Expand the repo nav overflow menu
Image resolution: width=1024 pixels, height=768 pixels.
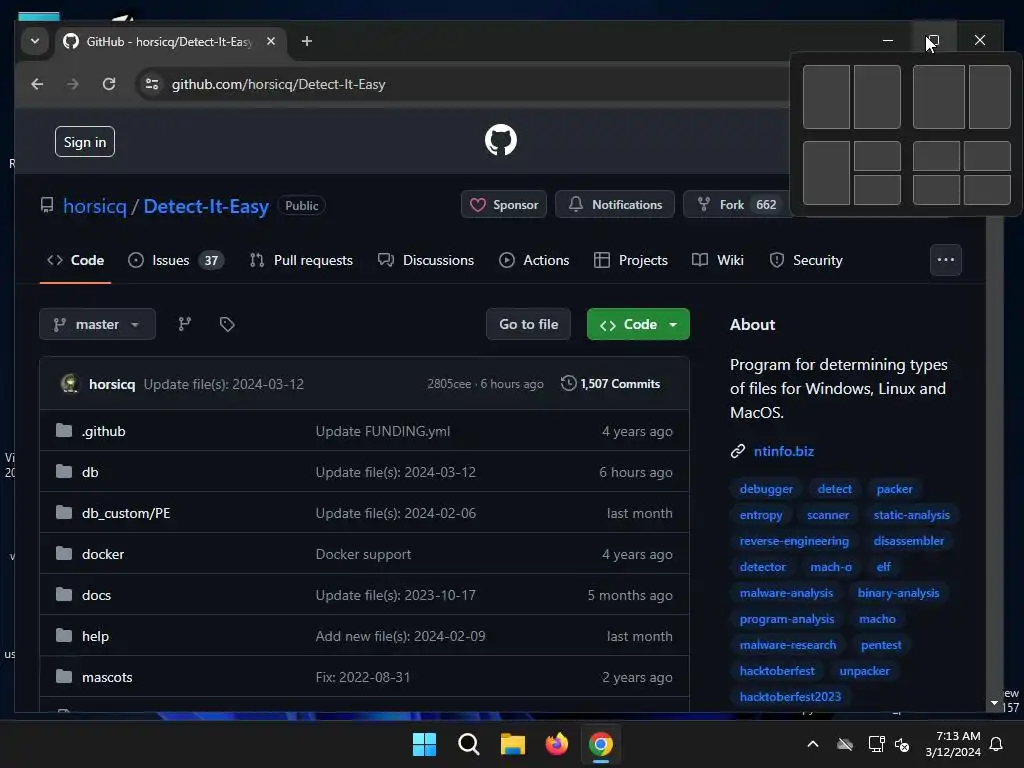tap(946, 260)
